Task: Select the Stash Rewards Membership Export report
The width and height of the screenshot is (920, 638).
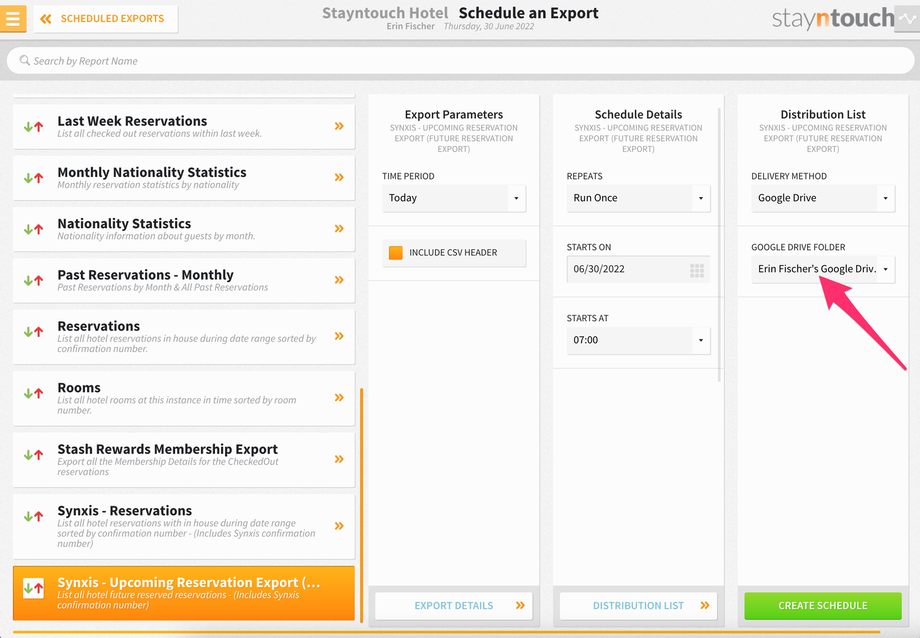Action: click(184, 460)
